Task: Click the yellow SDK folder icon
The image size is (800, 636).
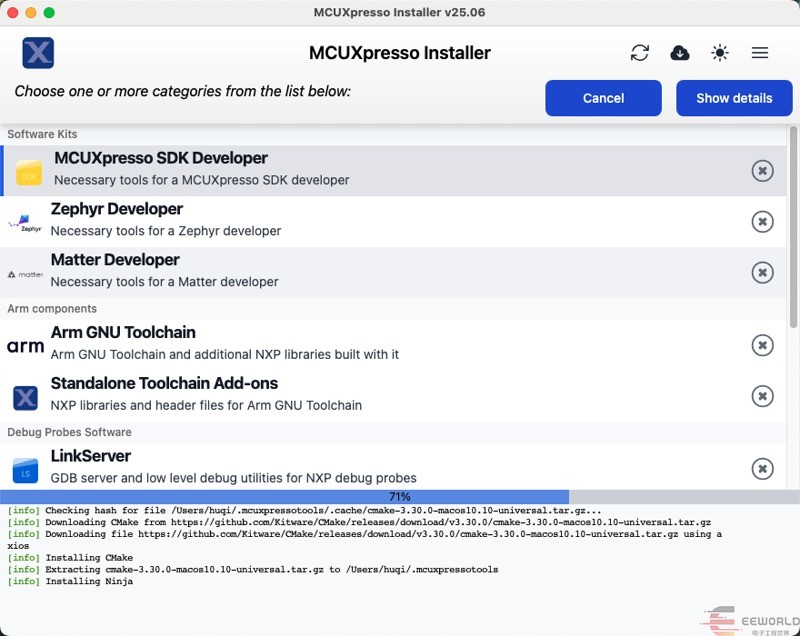Action: 29,172
